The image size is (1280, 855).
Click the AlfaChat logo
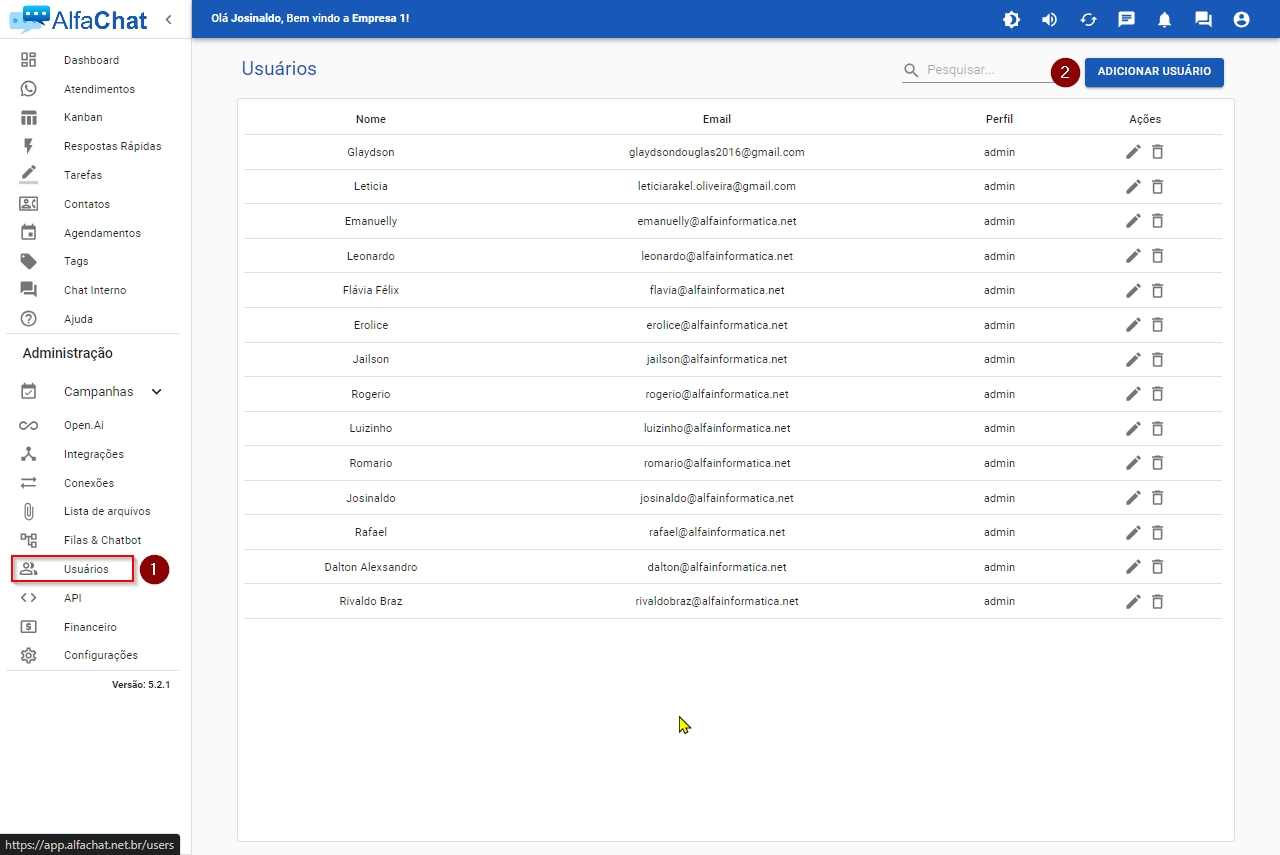[78, 18]
